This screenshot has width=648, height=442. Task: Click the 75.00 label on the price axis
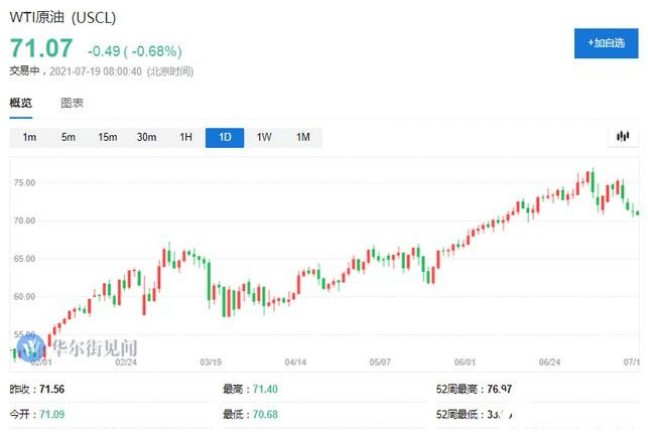(x=24, y=183)
